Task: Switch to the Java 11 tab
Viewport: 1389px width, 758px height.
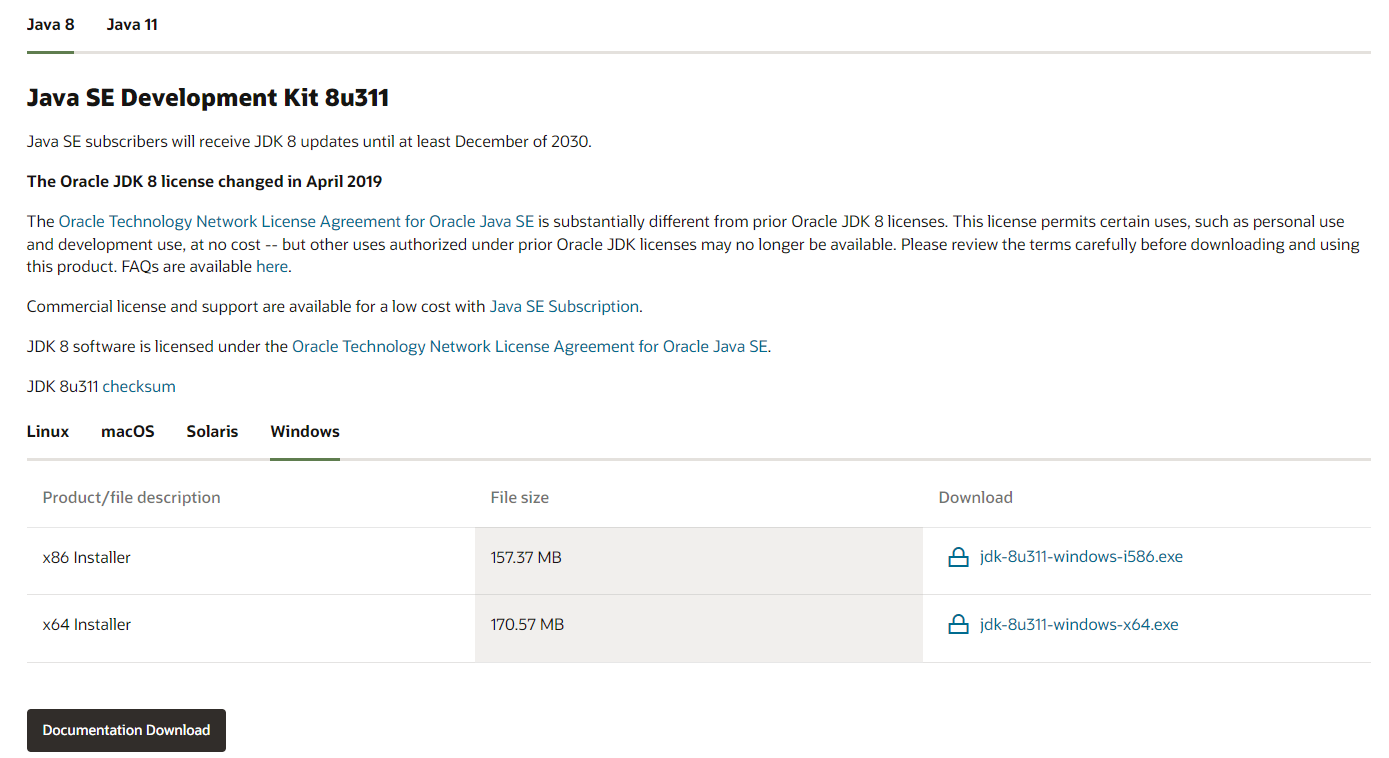Action: [x=132, y=24]
